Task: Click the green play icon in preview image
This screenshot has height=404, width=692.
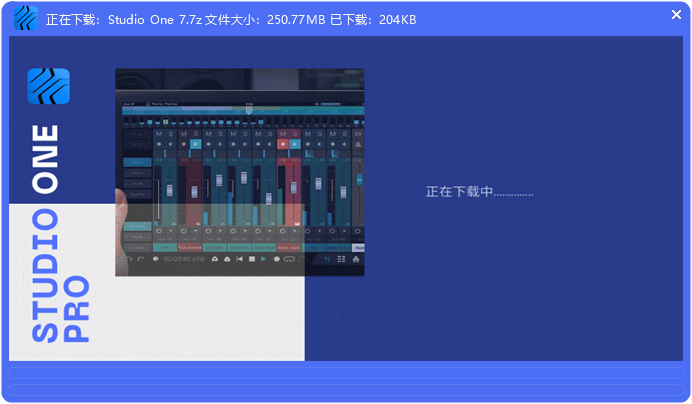Action: (263, 259)
